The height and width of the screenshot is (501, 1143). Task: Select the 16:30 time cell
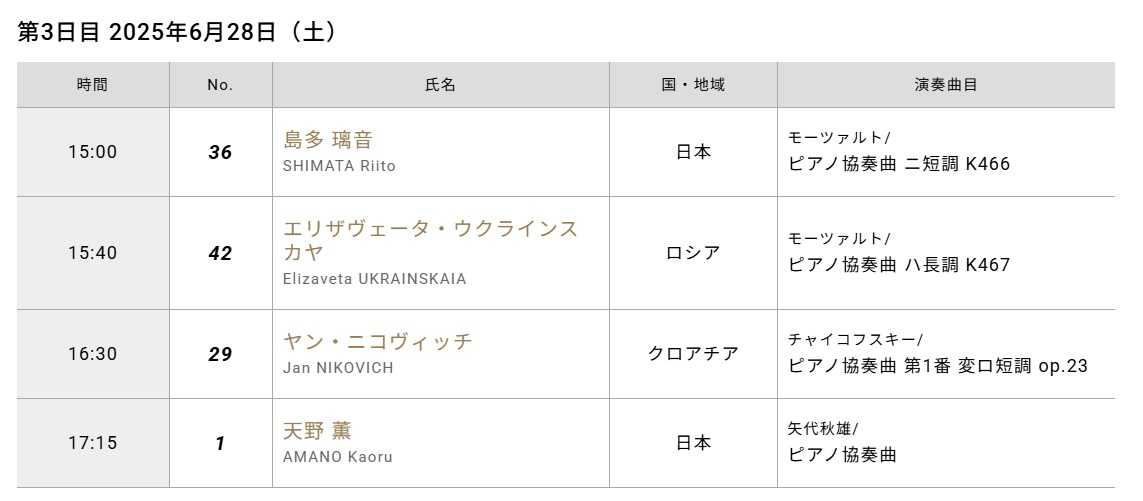coord(92,354)
